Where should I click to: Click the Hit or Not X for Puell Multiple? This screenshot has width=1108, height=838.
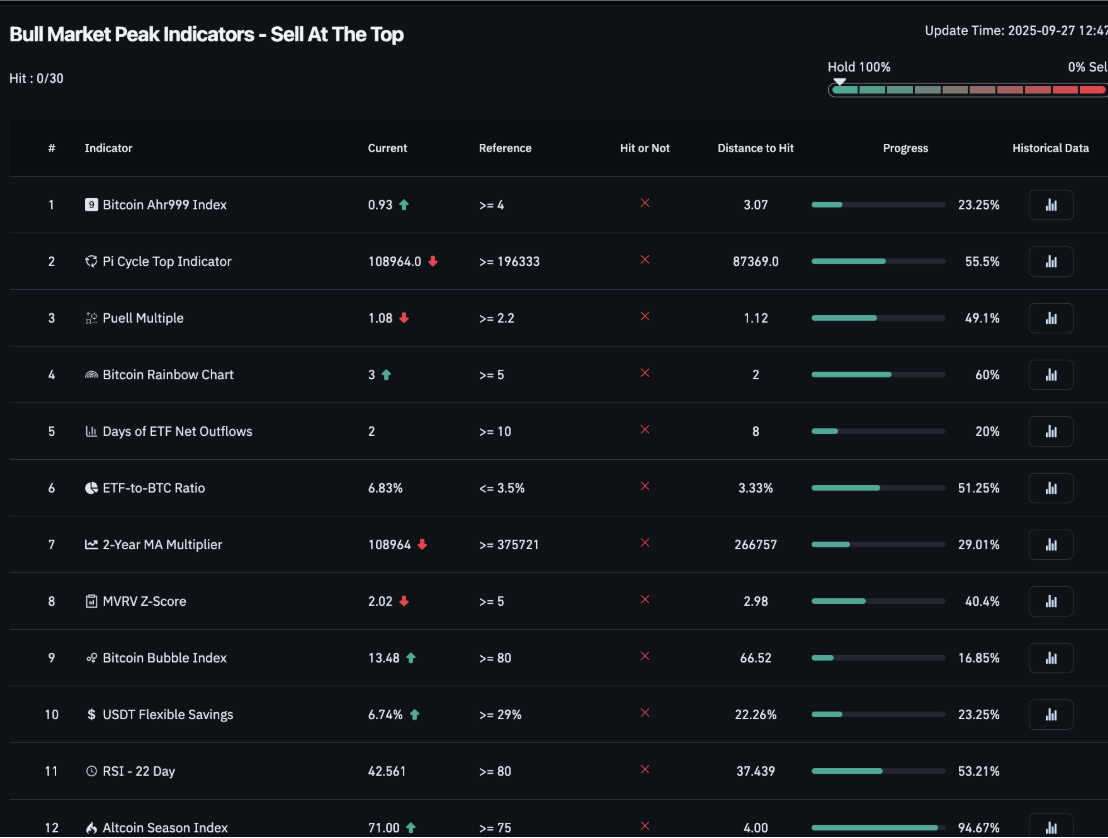pyautogui.click(x=645, y=317)
